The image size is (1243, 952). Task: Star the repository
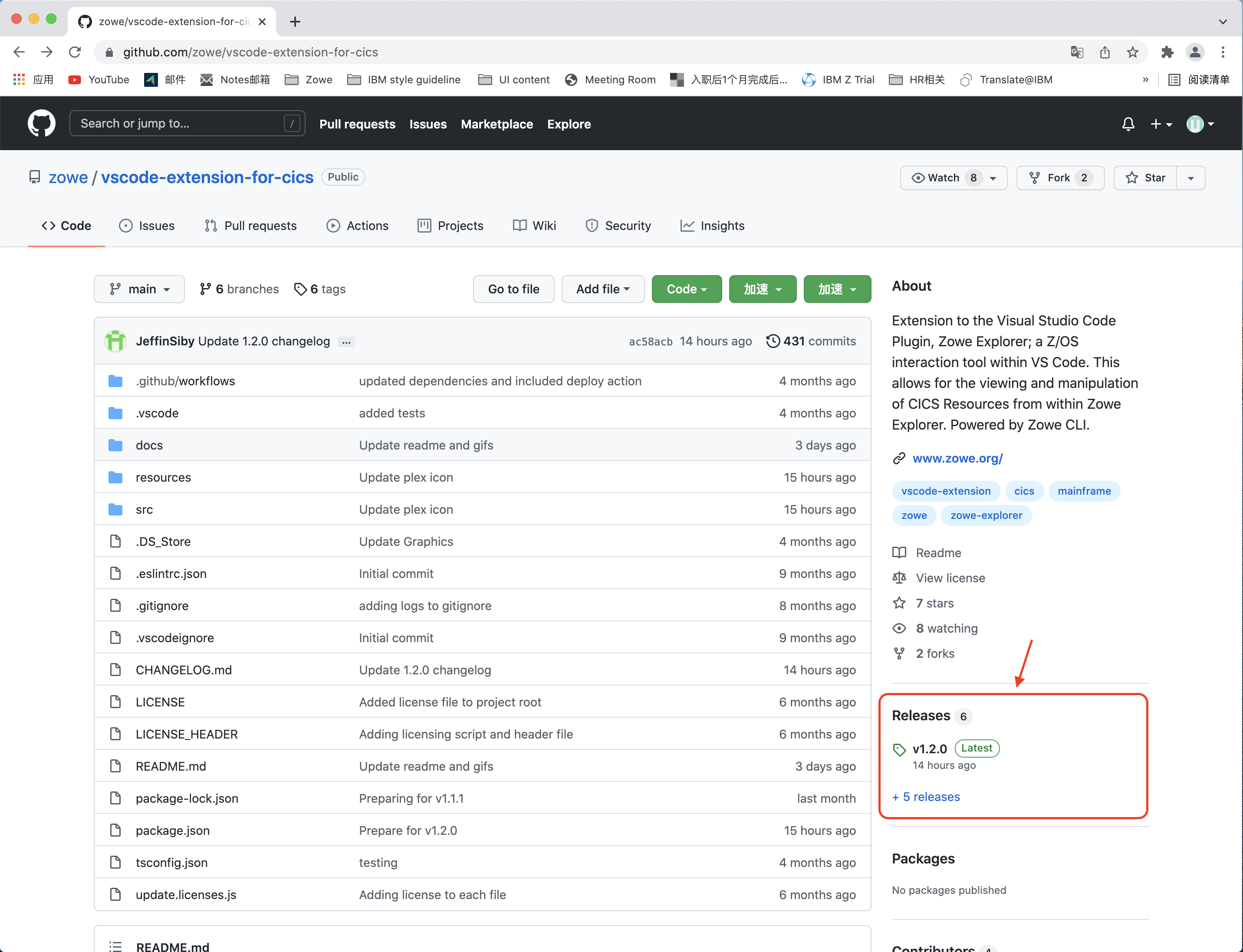coord(1145,177)
